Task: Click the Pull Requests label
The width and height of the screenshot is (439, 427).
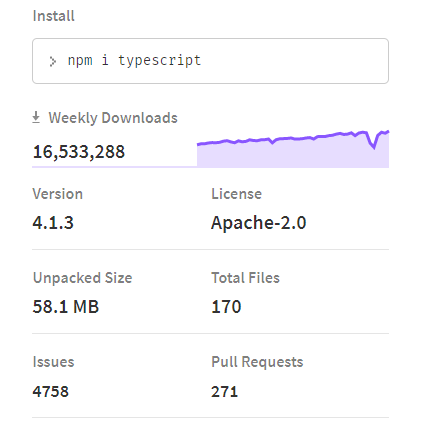Action: tap(257, 362)
